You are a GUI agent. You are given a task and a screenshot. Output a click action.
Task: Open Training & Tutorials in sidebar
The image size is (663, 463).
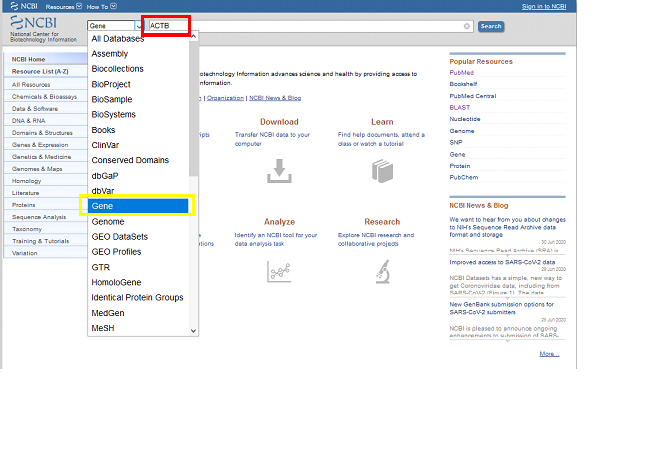(45, 241)
